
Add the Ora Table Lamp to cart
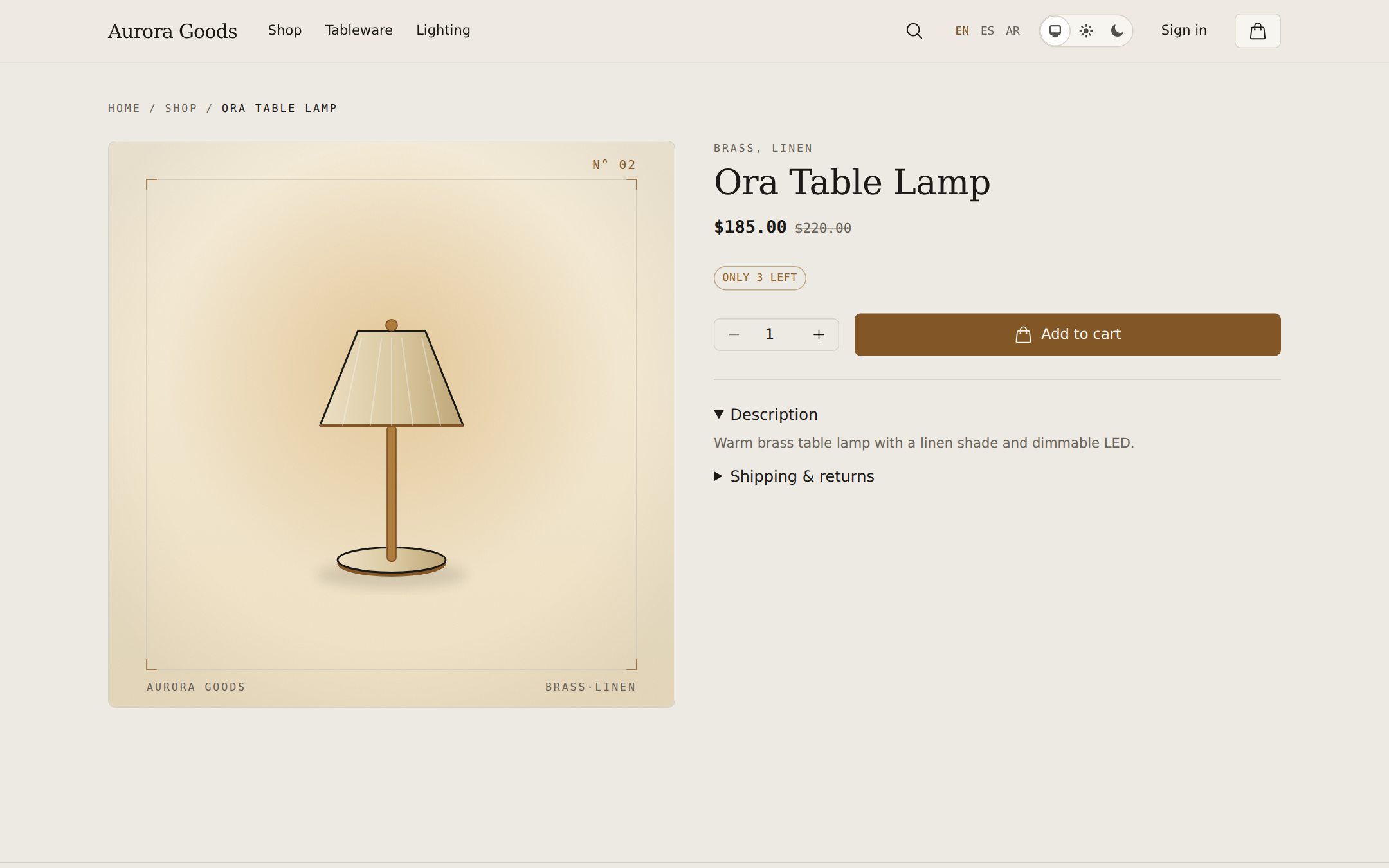[x=1067, y=334]
